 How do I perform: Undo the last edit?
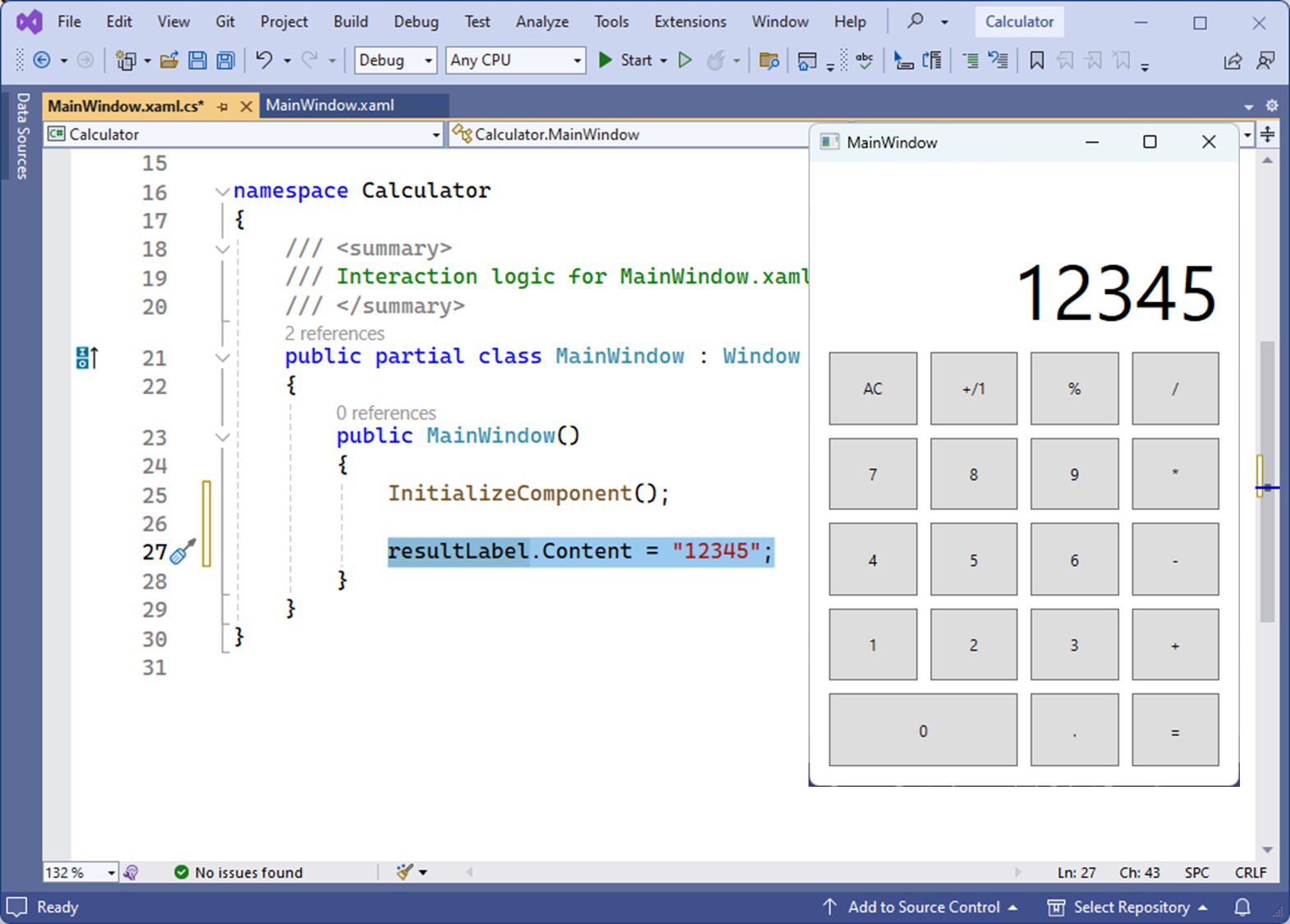tap(264, 60)
